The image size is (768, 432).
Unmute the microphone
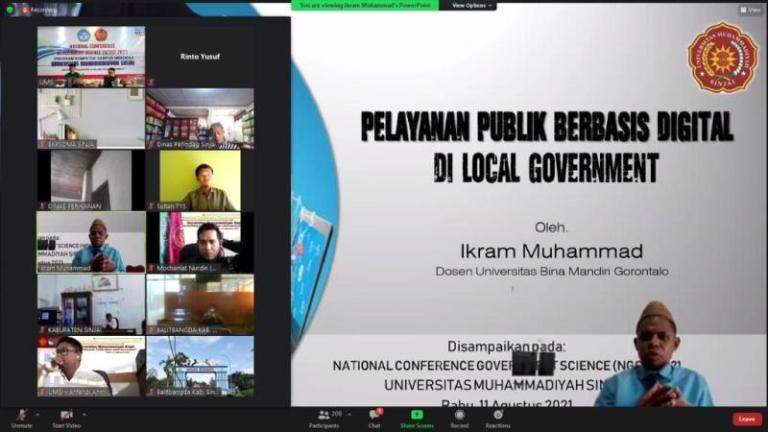point(22,416)
